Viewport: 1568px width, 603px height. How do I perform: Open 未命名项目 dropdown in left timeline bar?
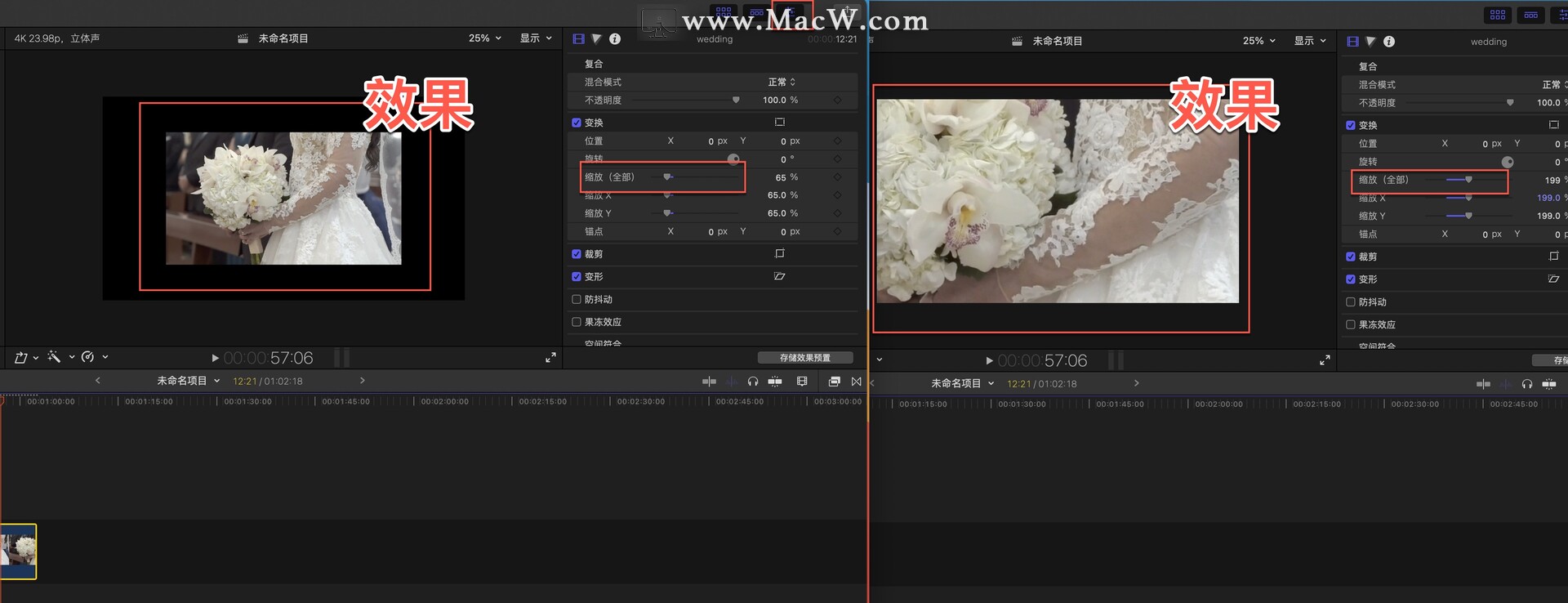[x=189, y=381]
